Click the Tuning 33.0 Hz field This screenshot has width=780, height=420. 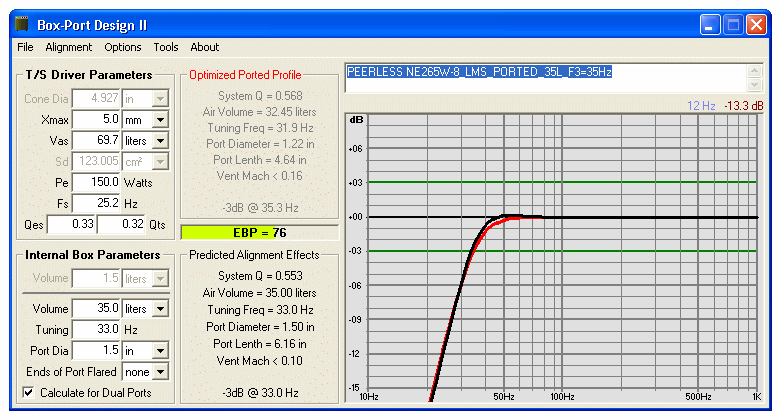click(x=97, y=329)
